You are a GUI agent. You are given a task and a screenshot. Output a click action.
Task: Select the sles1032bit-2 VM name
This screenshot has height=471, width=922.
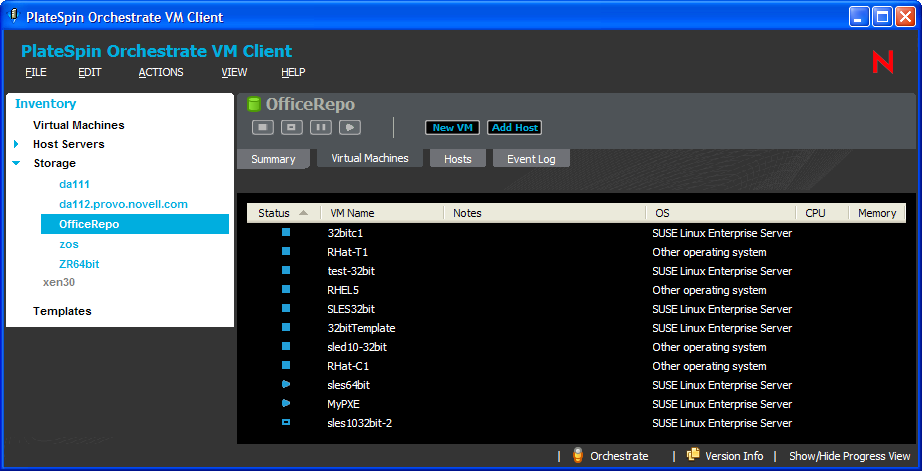[360, 423]
